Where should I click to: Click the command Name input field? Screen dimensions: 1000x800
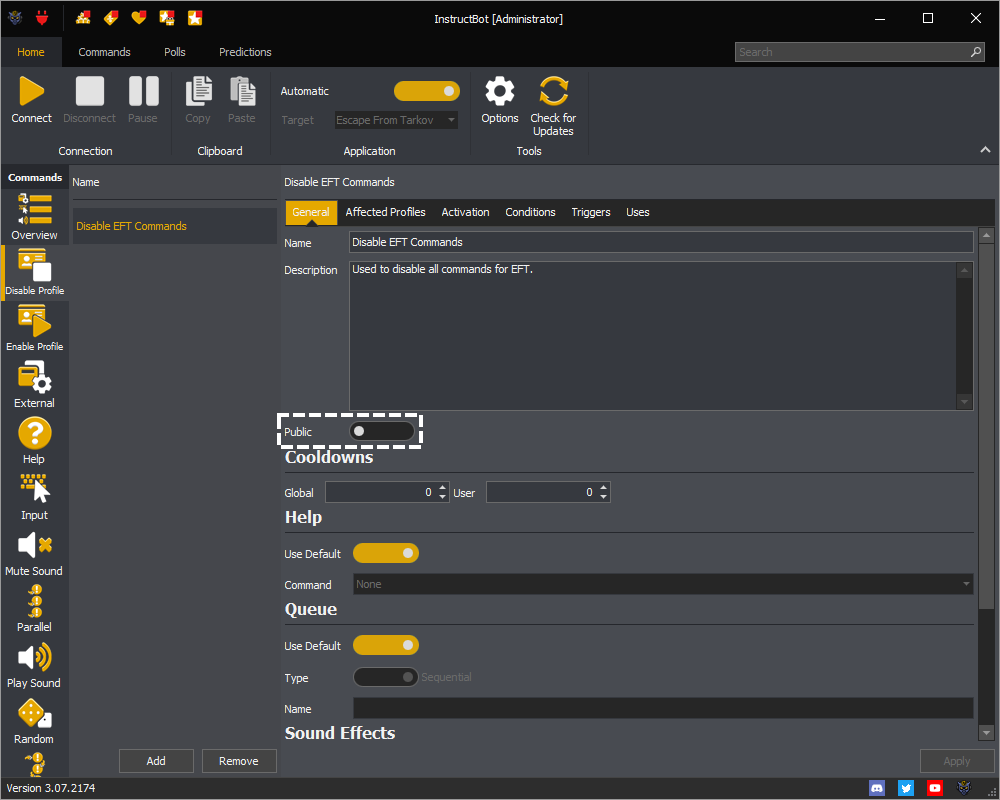tap(661, 242)
